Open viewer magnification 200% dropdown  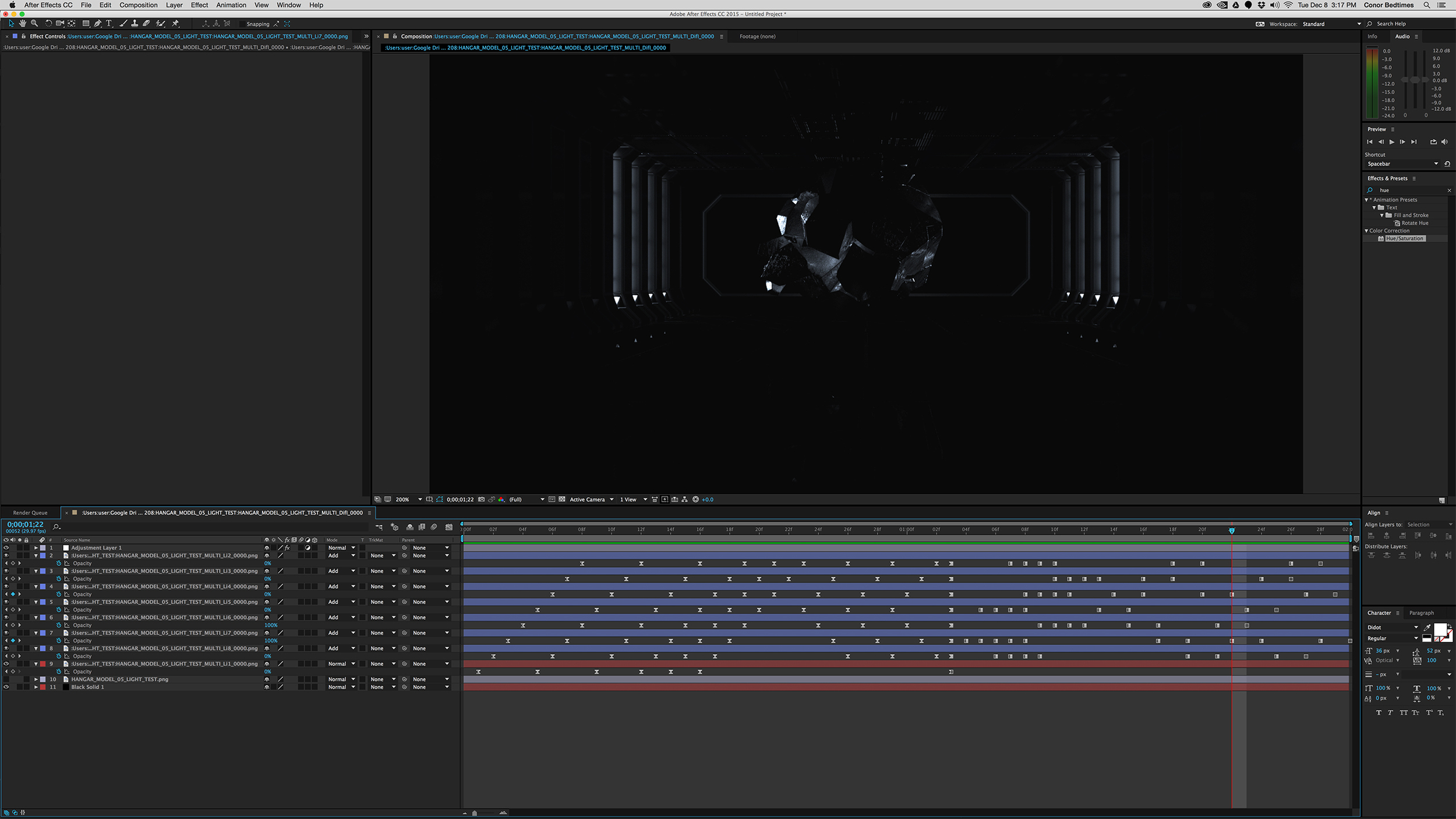409,500
